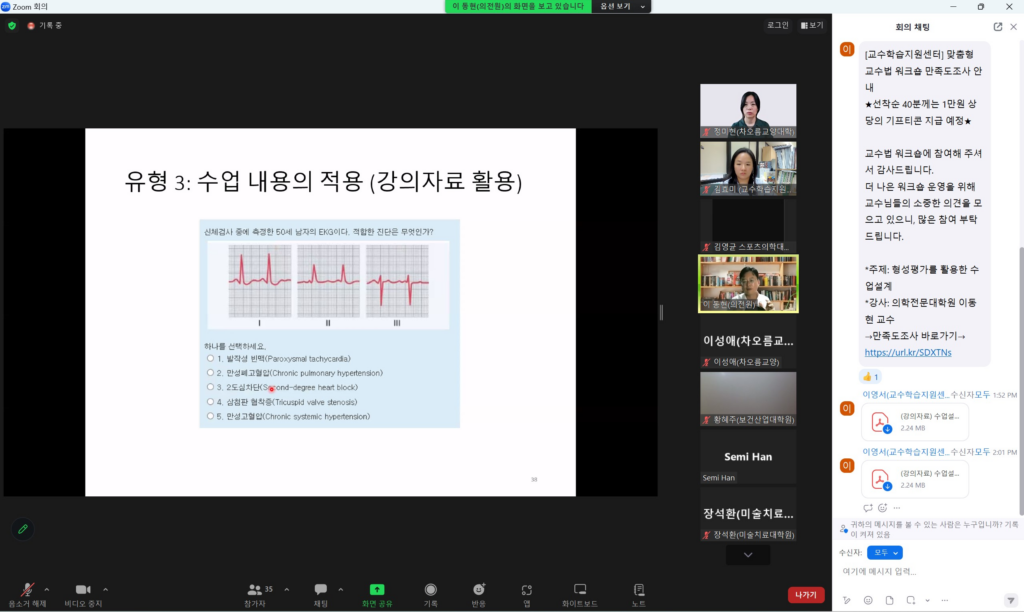Click the emoji icon below the message box
The width and height of the screenshot is (1024, 612).
tap(867, 600)
